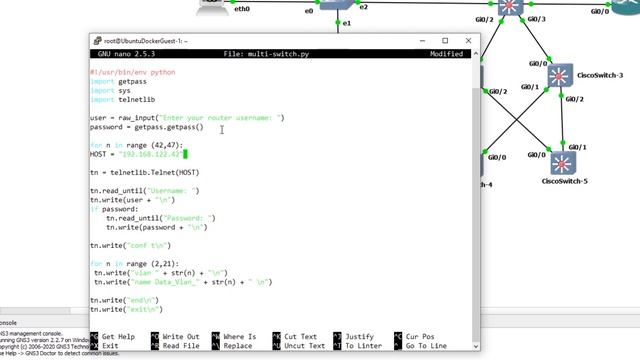Click the 'Modified' status in nano header
Image resolution: width=640 pixels, height=360 pixels.
pos(447,54)
